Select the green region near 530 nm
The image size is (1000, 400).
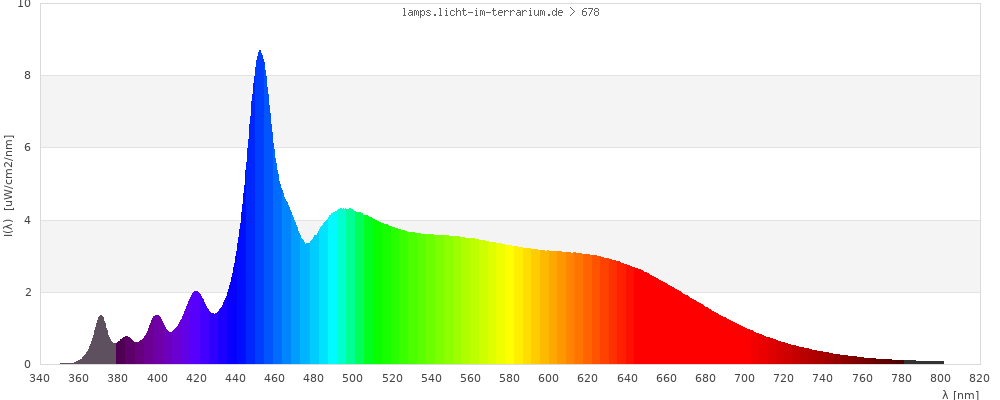click(411, 300)
